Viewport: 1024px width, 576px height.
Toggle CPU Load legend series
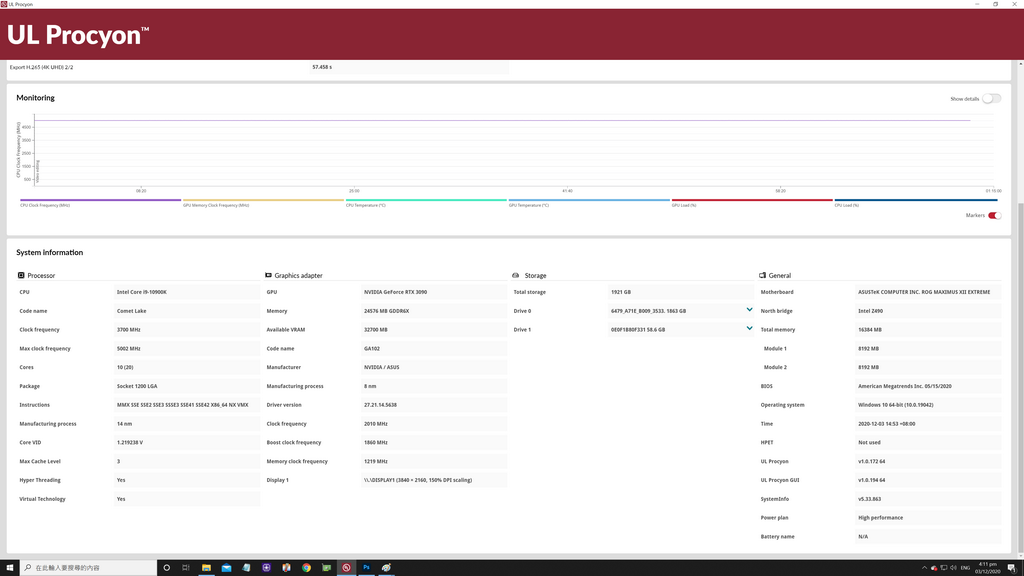pyautogui.click(x=916, y=202)
